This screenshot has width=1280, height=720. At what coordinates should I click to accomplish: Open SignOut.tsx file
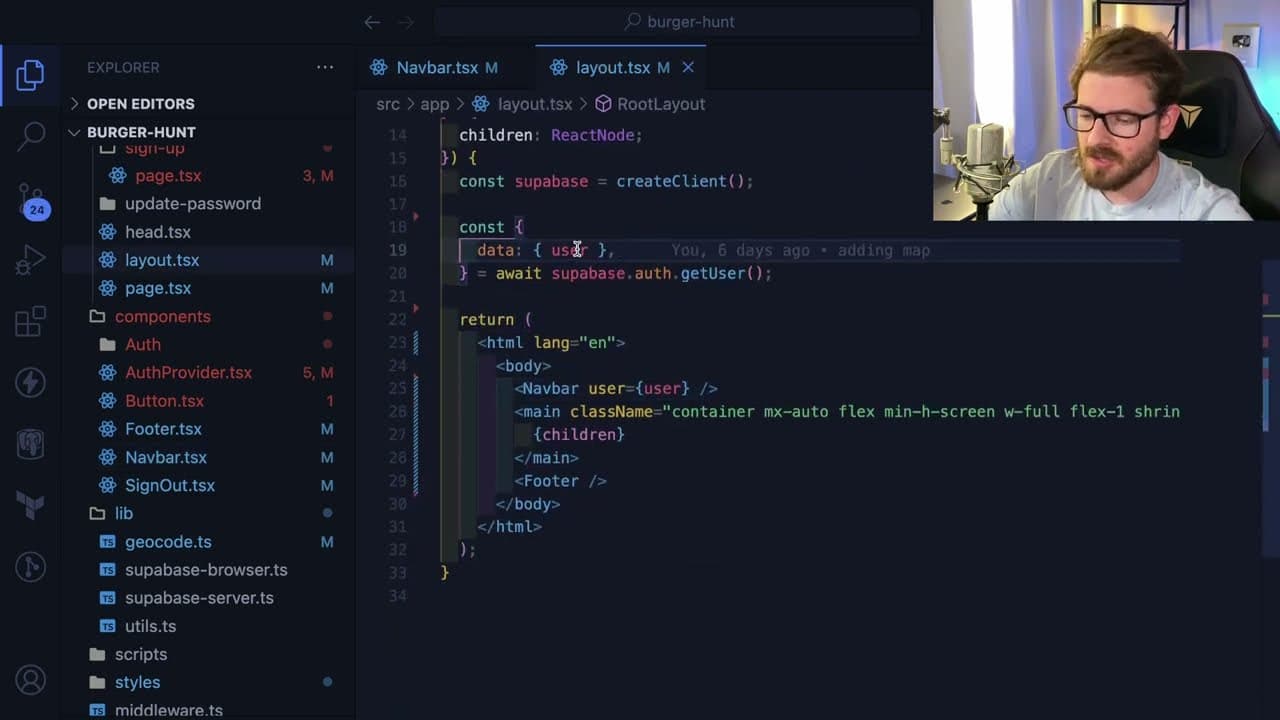click(x=170, y=485)
